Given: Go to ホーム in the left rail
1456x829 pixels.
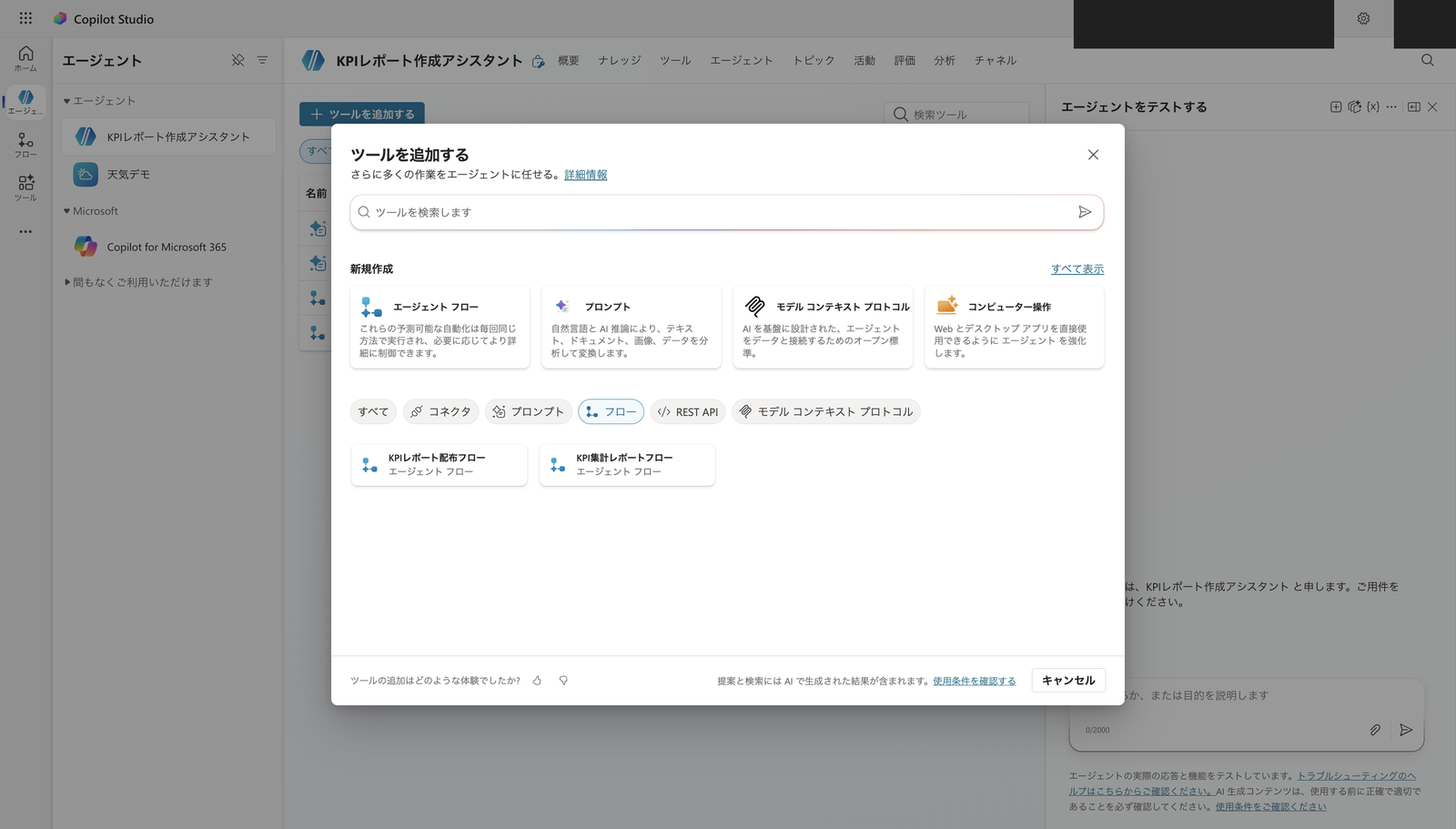Looking at the screenshot, I should click(25, 58).
